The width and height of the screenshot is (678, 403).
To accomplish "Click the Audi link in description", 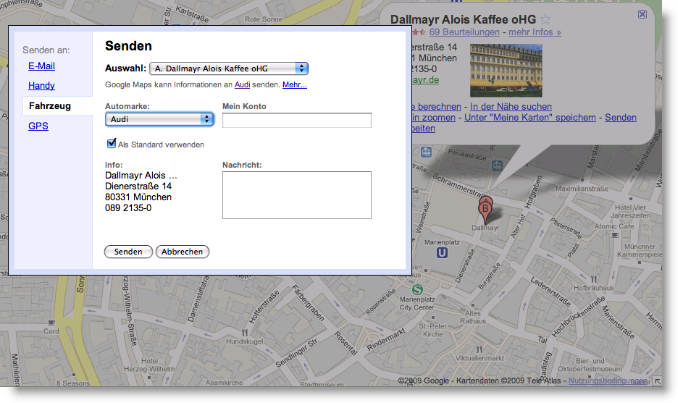I will [x=242, y=85].
